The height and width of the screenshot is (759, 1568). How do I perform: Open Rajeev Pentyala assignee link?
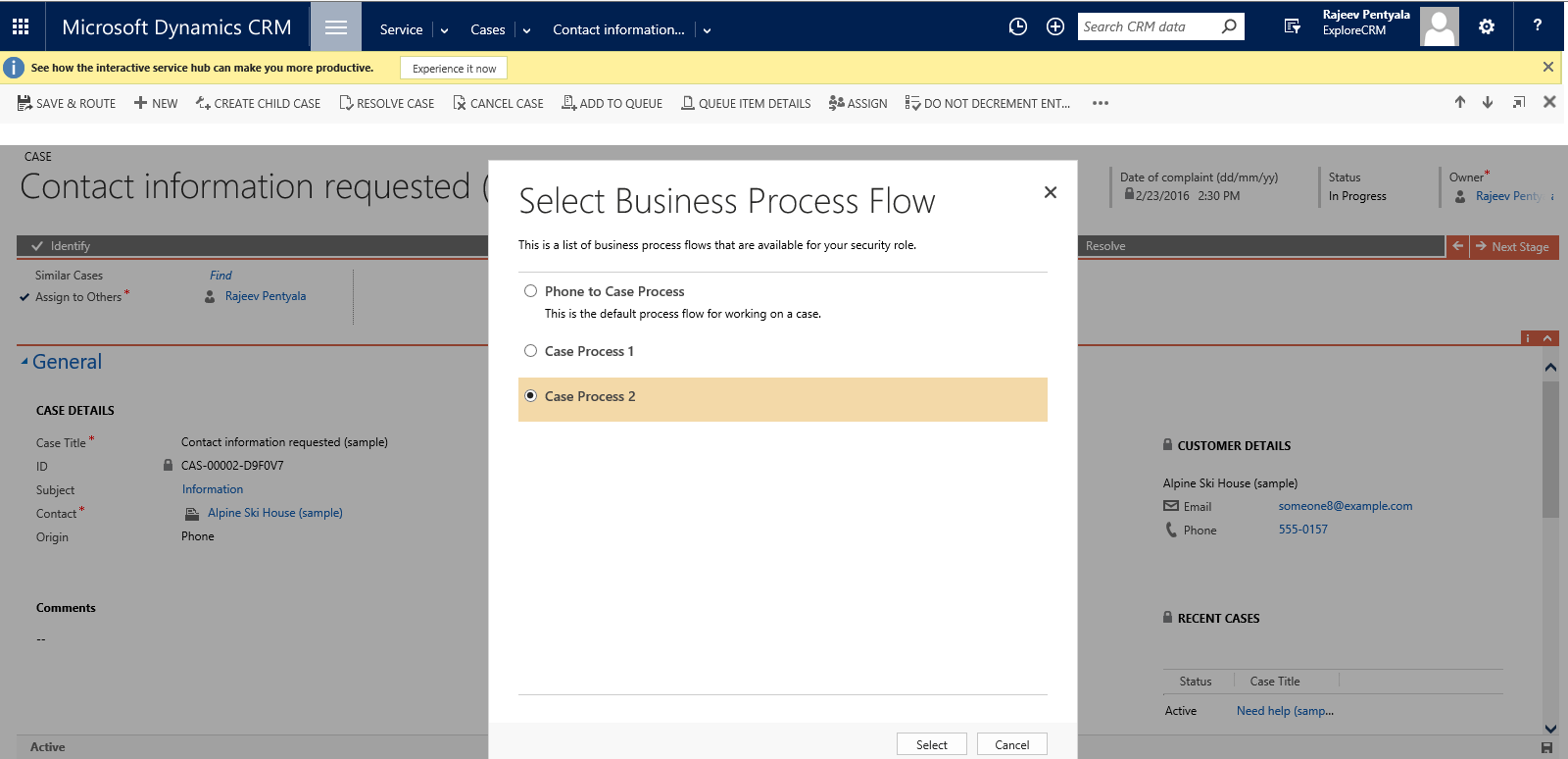click(266, 296)
